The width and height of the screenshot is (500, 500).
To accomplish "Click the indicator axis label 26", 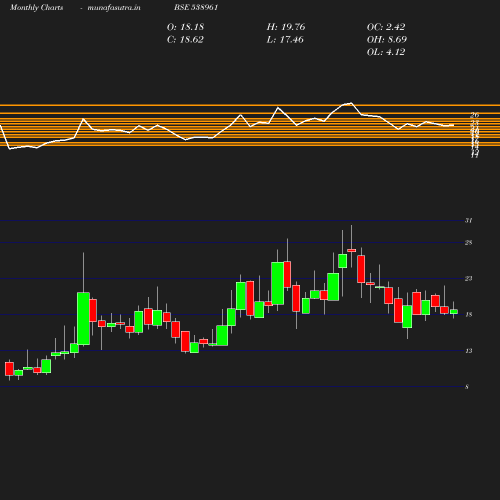I will coord(474,115).
